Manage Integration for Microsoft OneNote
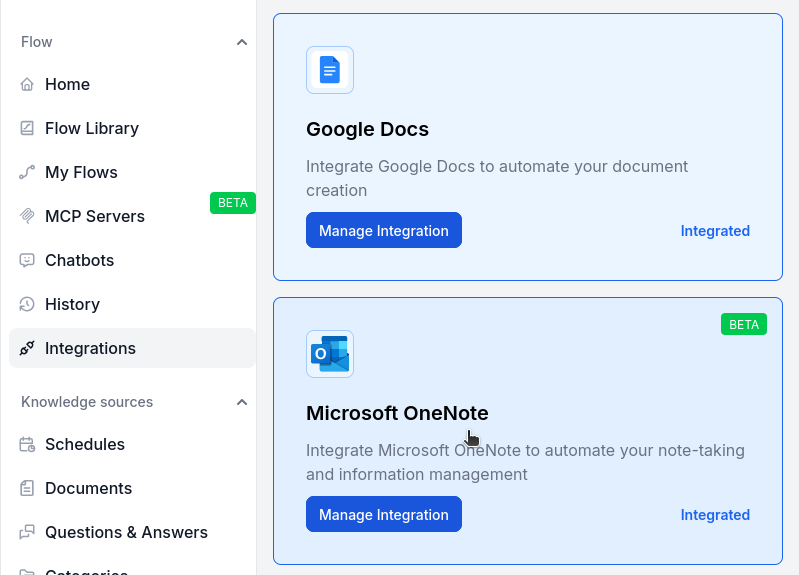 pyautogui.click(x=383, y=515)
